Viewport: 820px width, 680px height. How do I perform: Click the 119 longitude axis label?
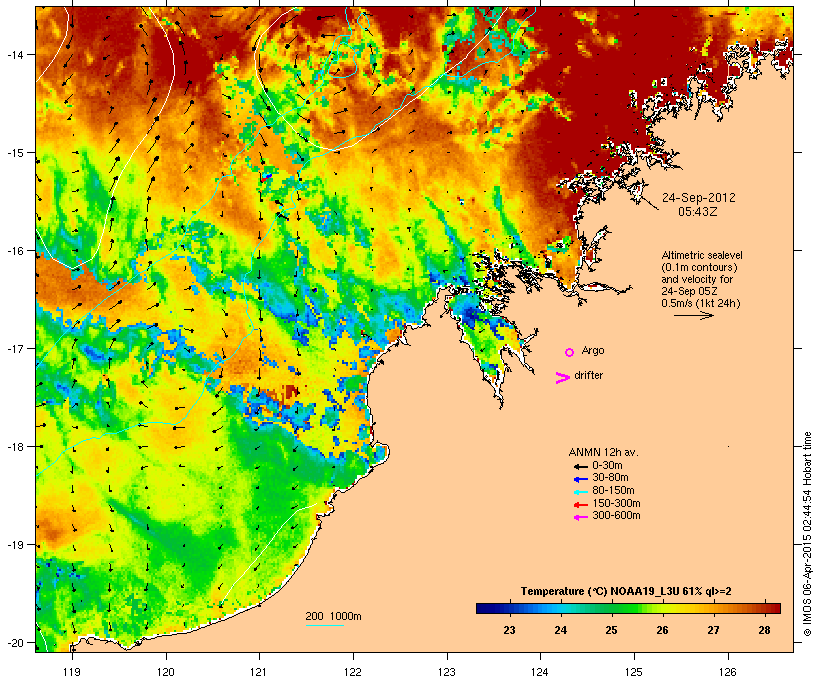72,672
